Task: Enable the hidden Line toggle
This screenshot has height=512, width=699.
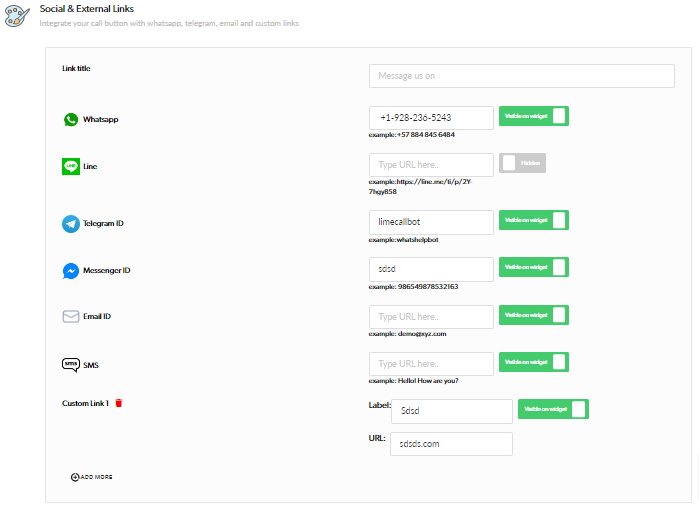Action: [x=522, y=164]
